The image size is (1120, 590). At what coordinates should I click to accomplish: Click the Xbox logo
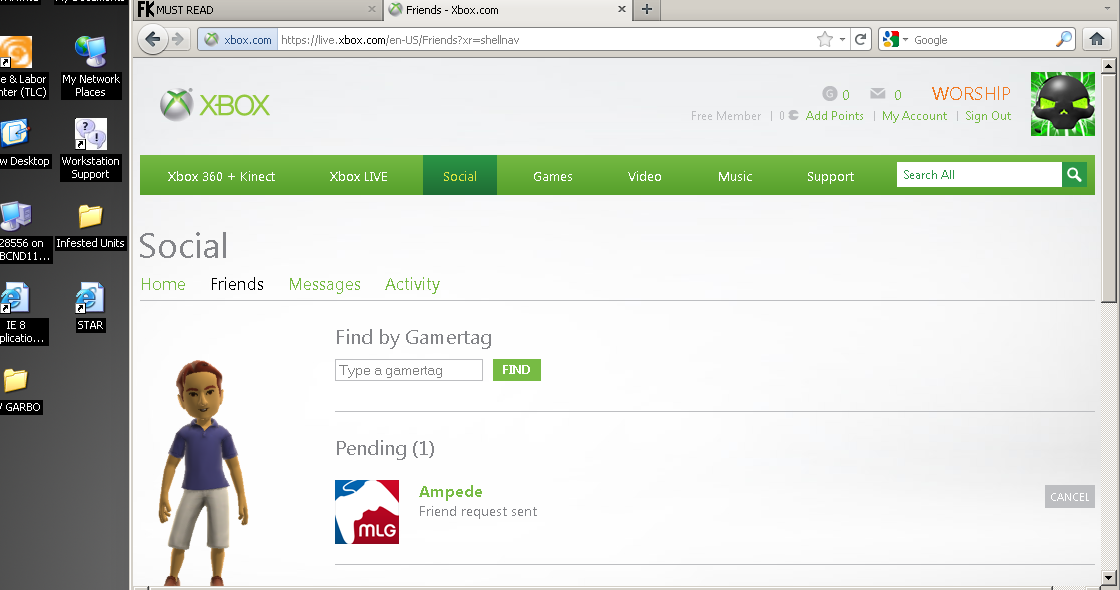[x=215, y=104]
